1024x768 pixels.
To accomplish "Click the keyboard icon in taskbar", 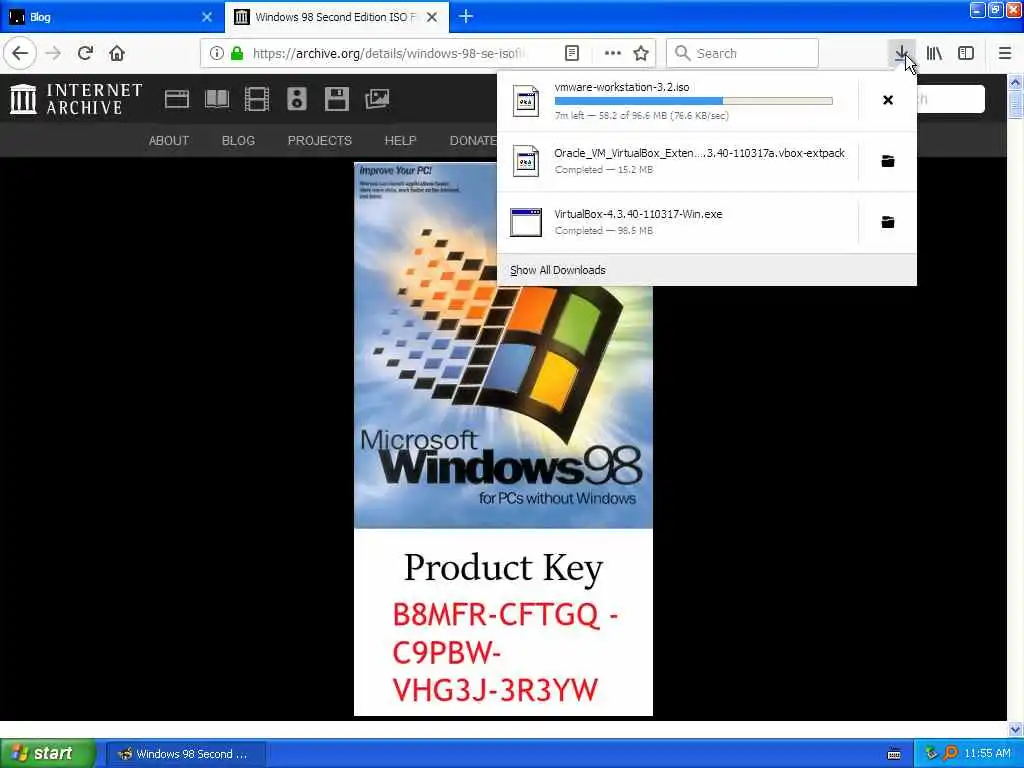I will (894, 754).
